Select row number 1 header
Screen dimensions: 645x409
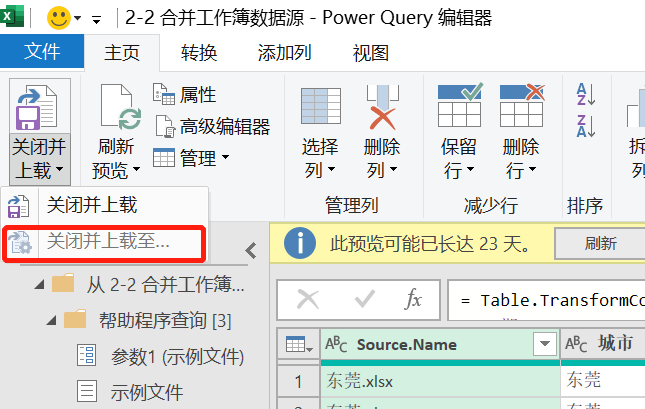299,381
